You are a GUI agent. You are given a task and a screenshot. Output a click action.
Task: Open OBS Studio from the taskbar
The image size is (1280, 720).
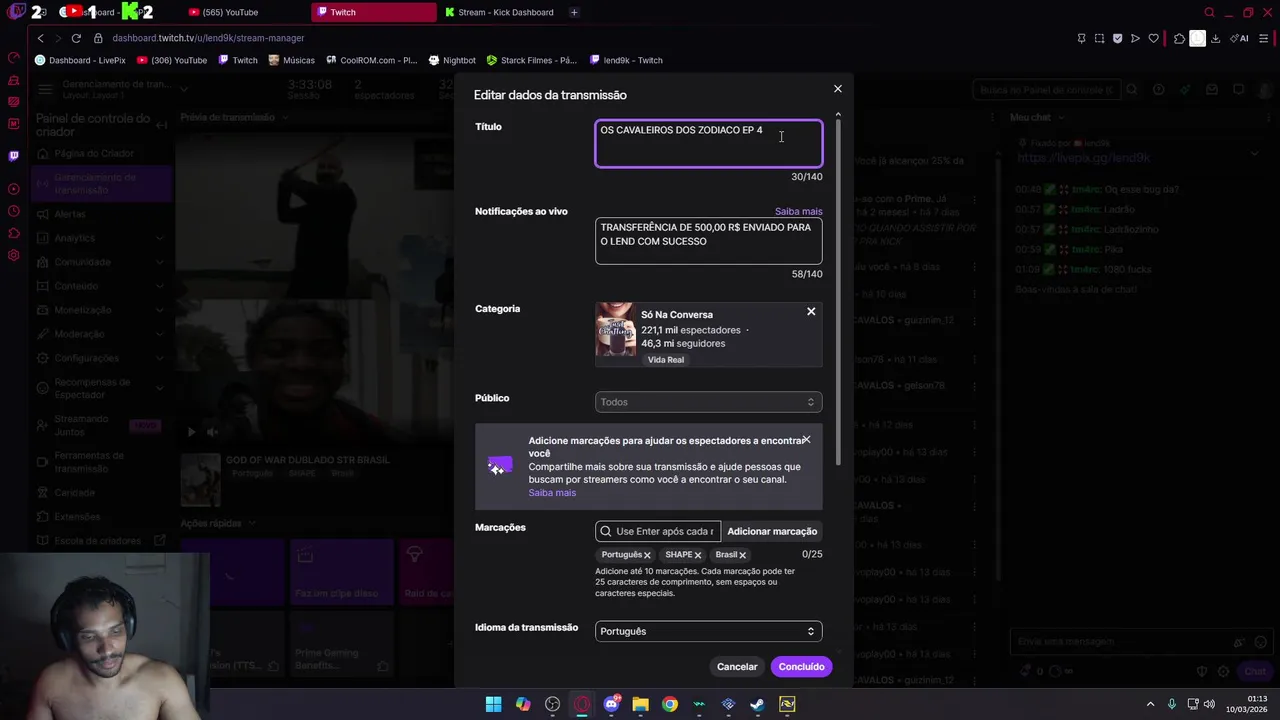pyautogui.click(x=552, y=704)
